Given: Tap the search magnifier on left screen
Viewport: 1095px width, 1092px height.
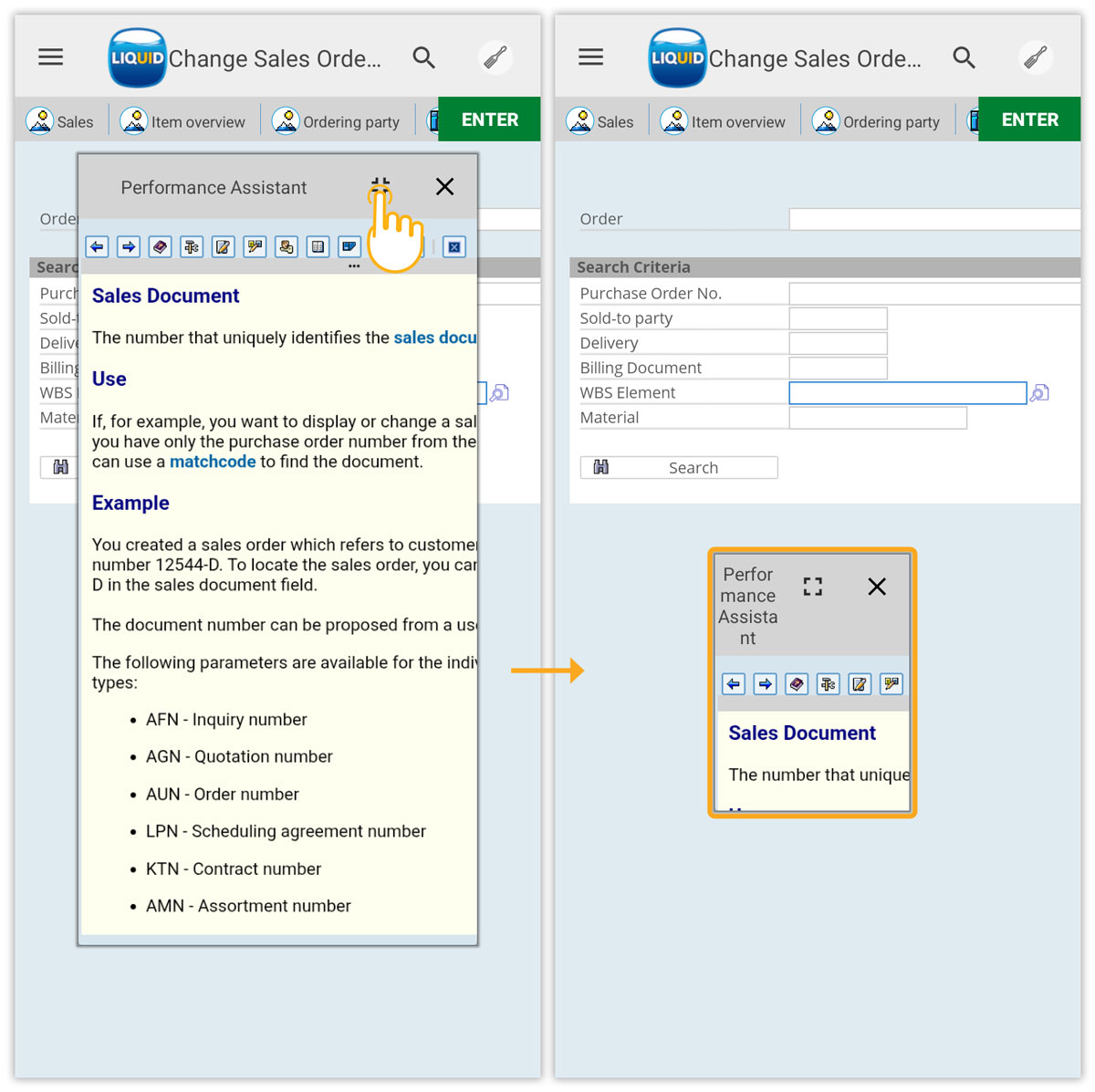Looking at the screenshot, I should [423, 57].
